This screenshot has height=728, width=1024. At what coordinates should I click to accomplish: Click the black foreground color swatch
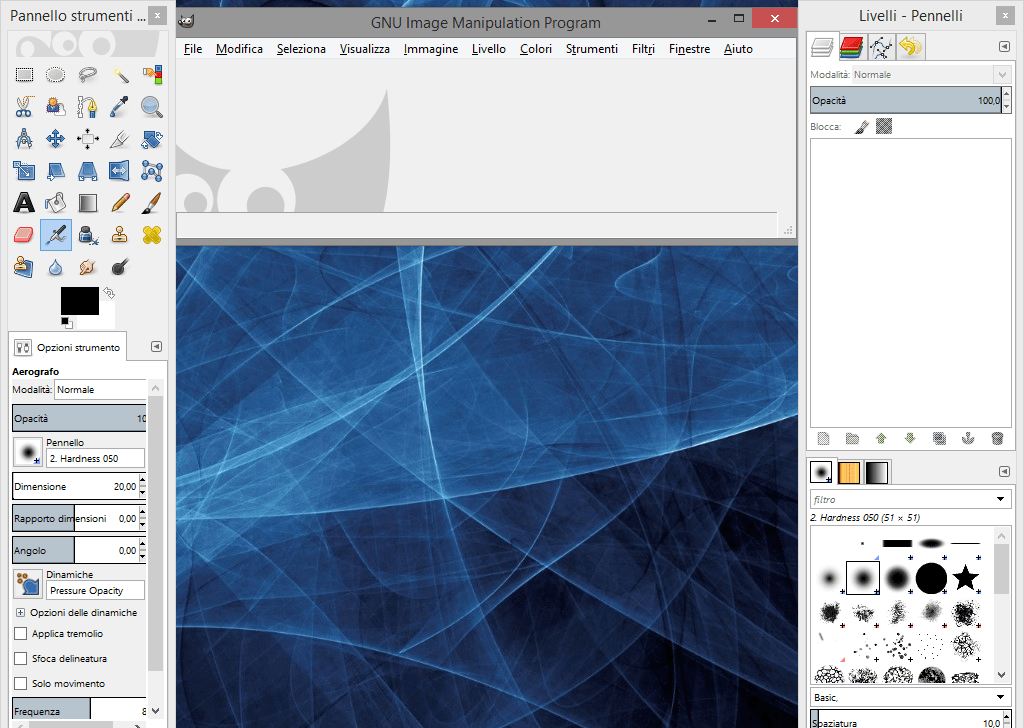pyautogui.click(x=79, y=300)
